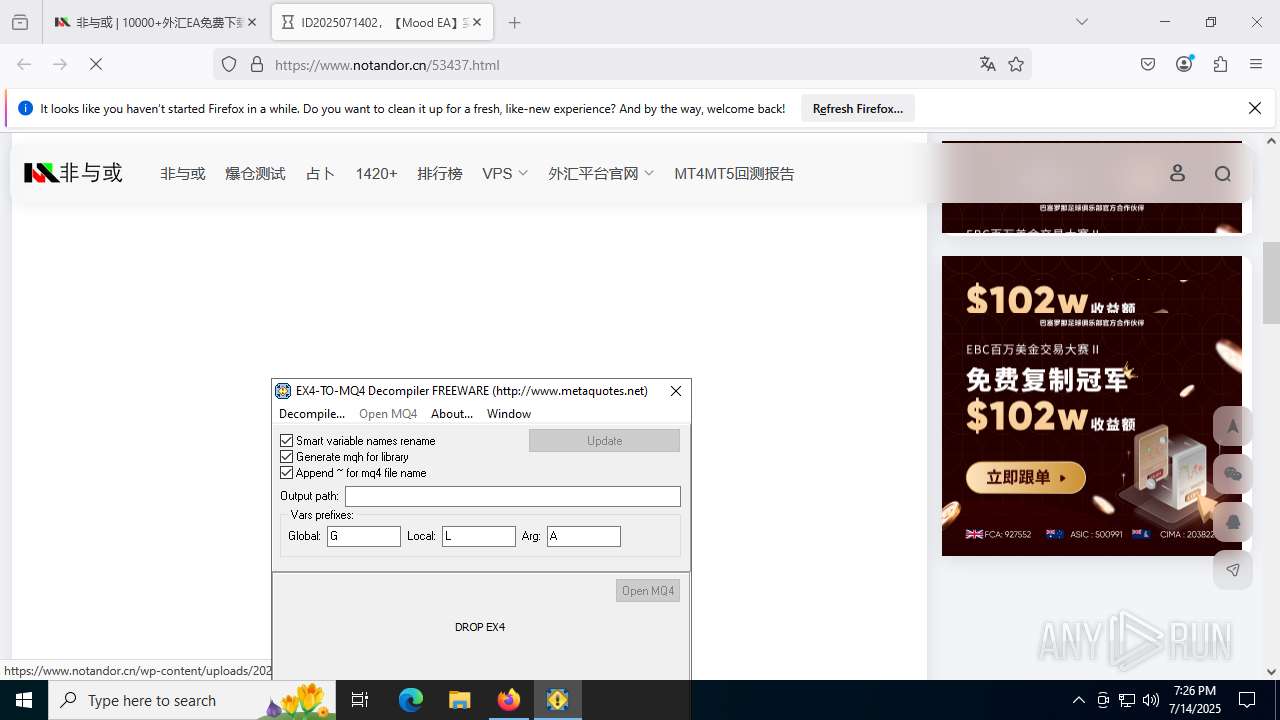Toggle Generate mqh for library checkbox
This screenshot has width=1280, height=720.
(x=287, y=457)
